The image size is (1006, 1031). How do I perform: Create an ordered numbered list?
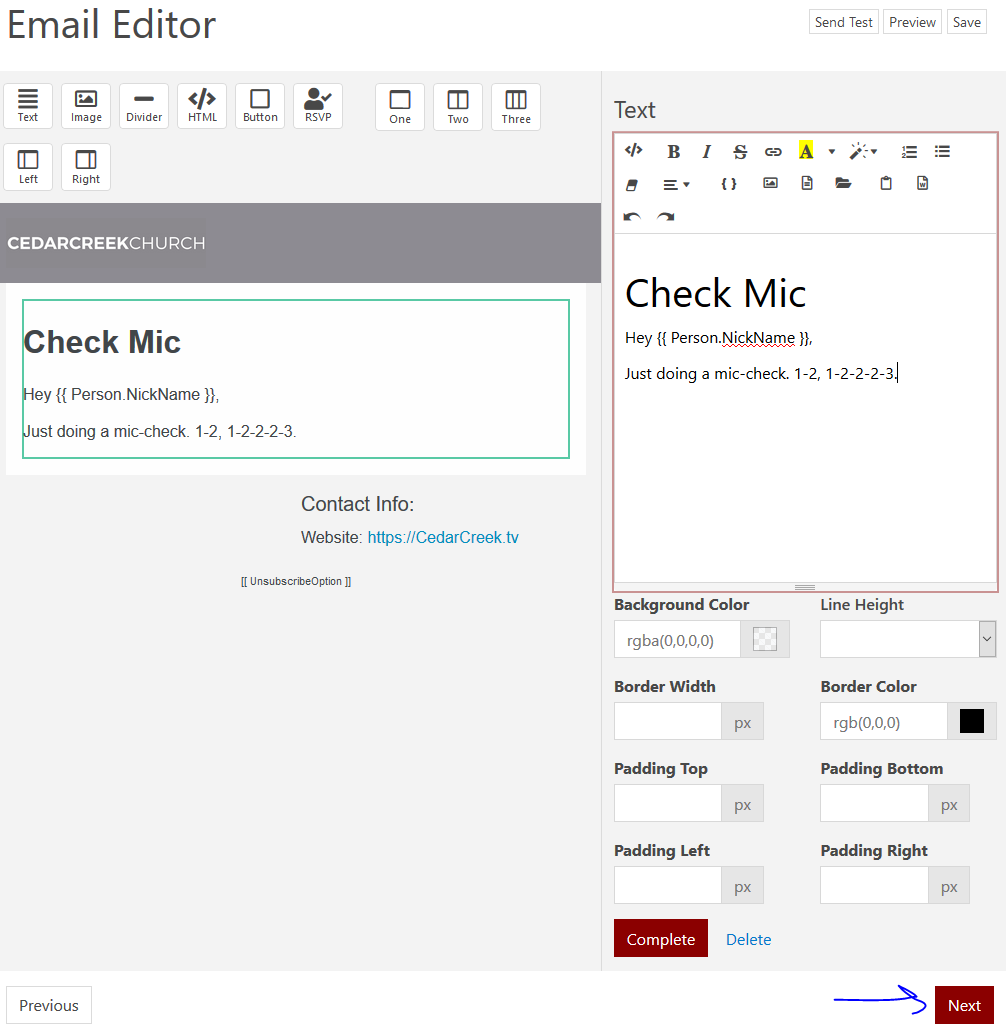[x=909, y=152]
